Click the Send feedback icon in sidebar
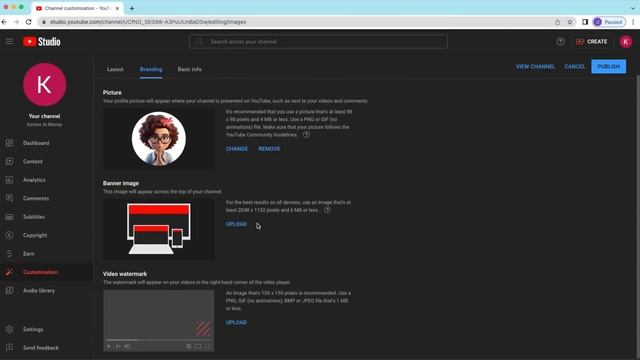Image resolution: width=640 pixels, height=360 pixels. [9, 347]
